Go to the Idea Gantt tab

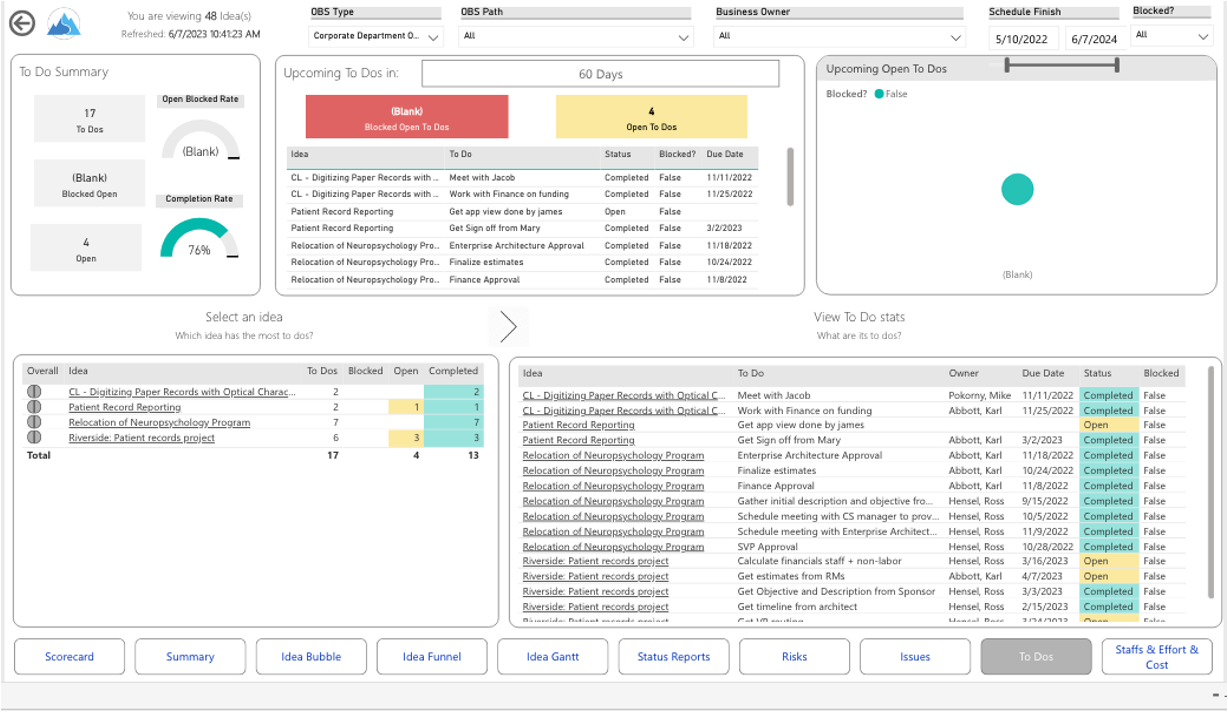(553, 657)
